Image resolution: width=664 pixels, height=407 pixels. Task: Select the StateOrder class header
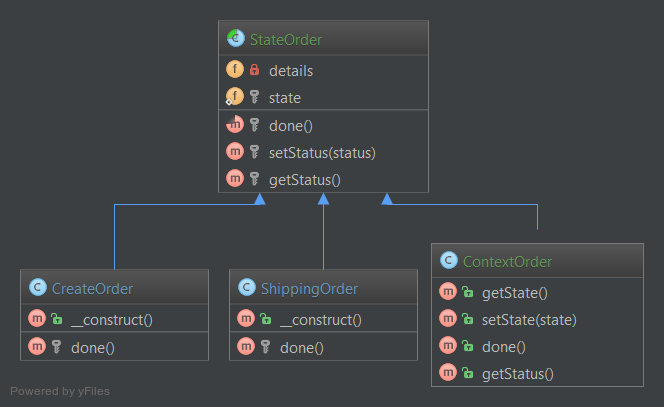[323, 40]
